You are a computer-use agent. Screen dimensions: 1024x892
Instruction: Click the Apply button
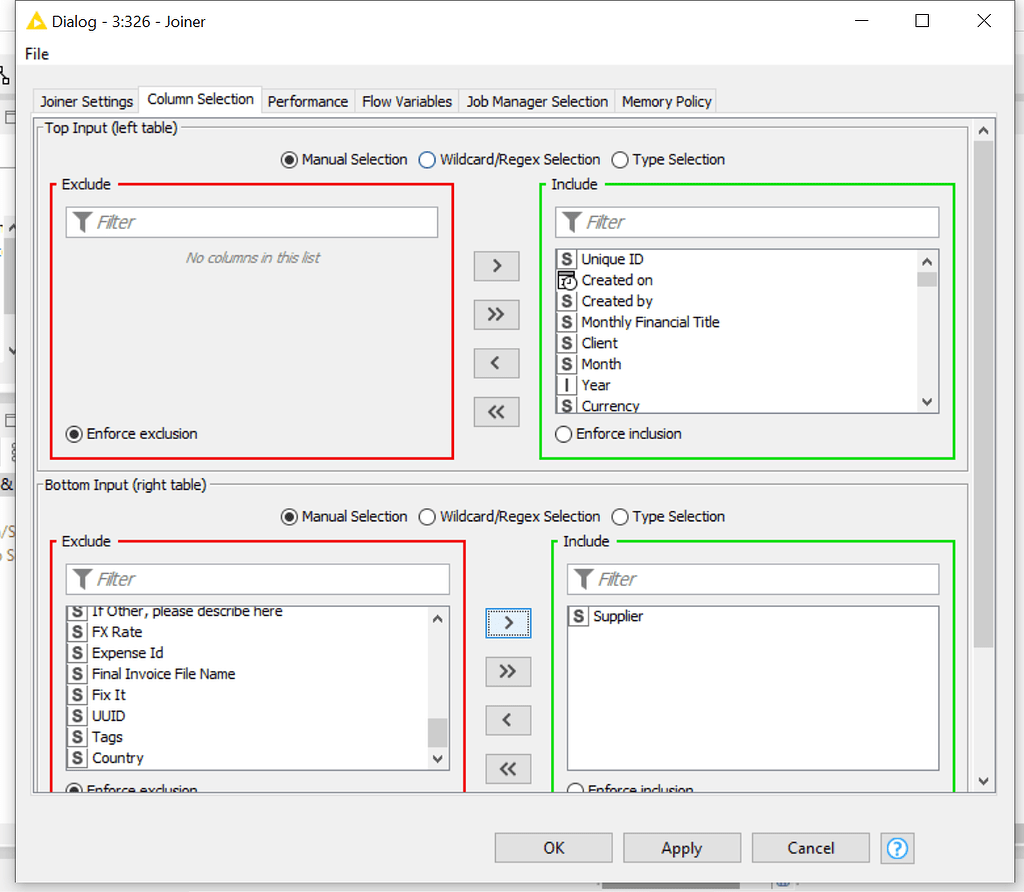click(x=682, y=847)
